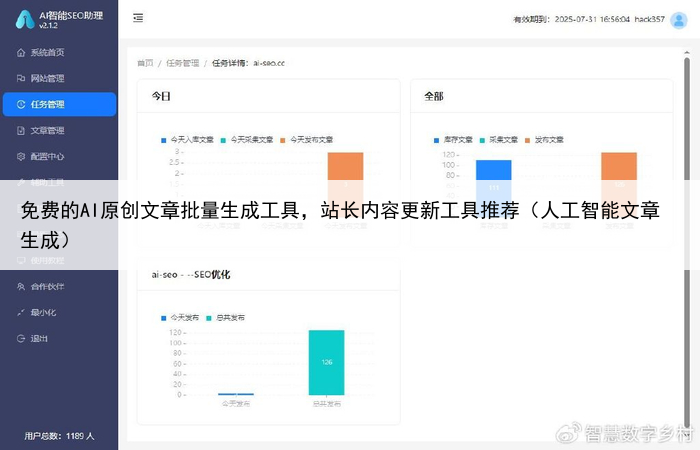Image resolution: width=700 pixels, height=450 pixels.
Task: Toggle 今天采集文章 legend in 今日 chart
Action: point(247,139)
